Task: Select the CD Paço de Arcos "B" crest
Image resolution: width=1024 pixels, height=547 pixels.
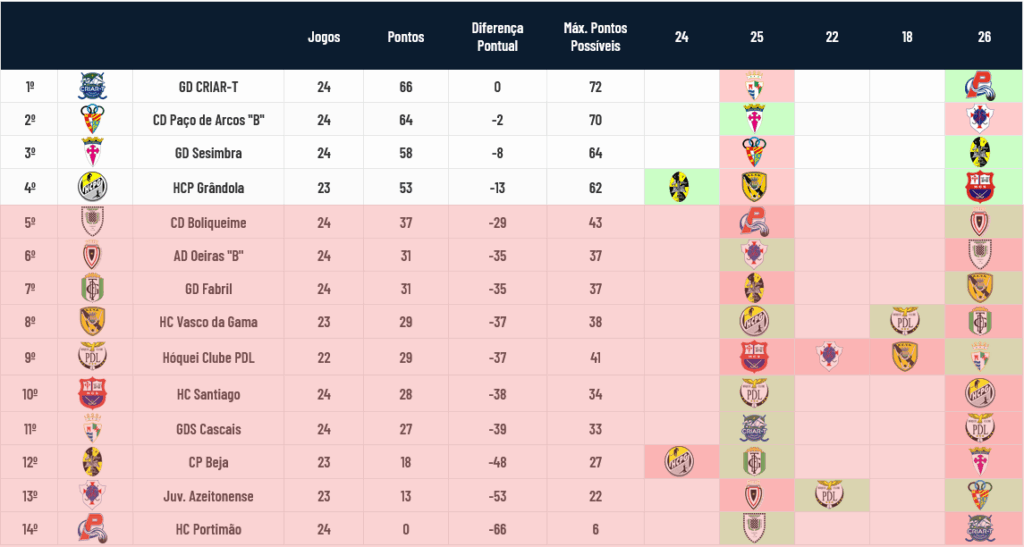Action: [x=92, y=119]
